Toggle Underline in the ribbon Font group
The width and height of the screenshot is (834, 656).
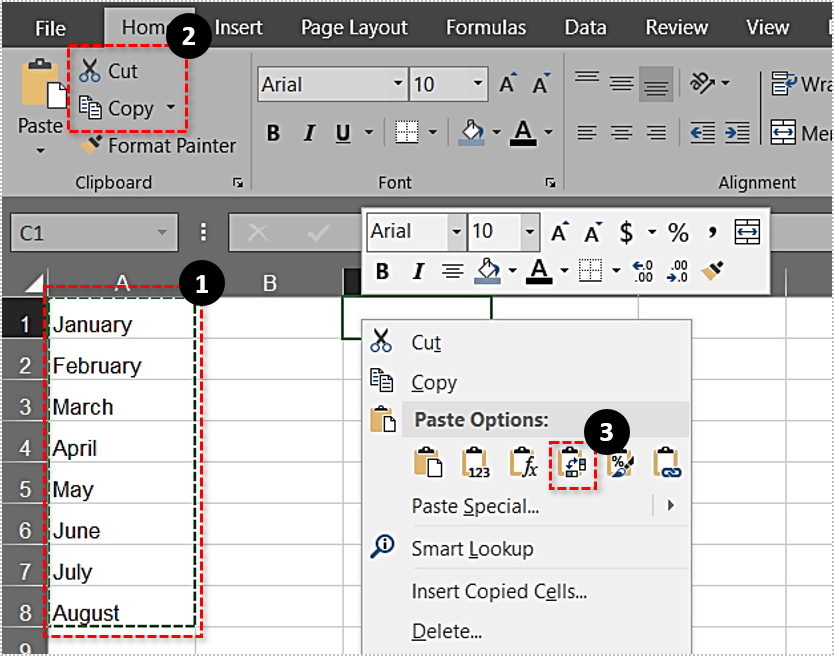(x=343, y=133)
